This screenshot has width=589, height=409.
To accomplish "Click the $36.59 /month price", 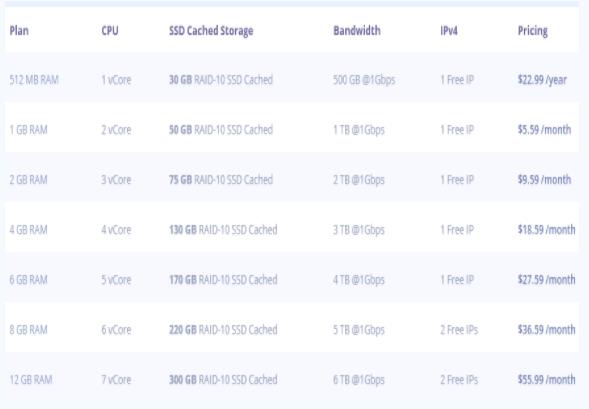I will pos(547,329).
